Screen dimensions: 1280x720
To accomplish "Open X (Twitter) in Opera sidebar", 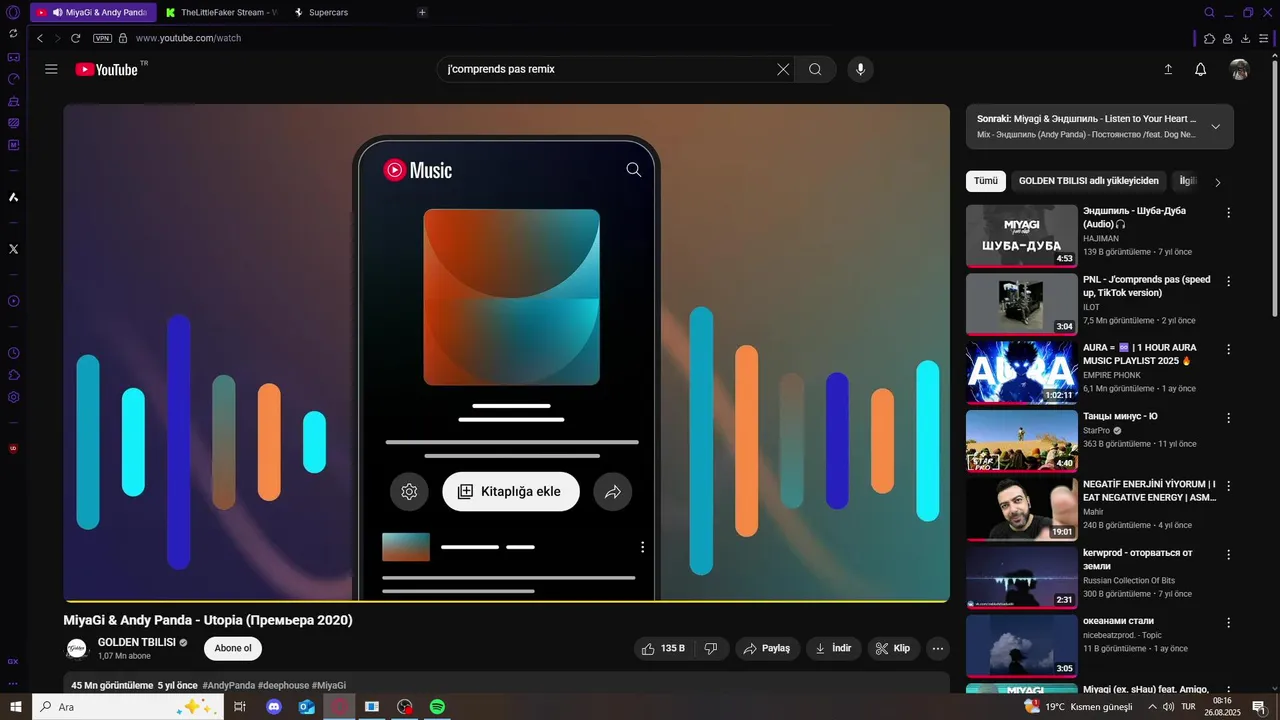I will click(13, 248).
